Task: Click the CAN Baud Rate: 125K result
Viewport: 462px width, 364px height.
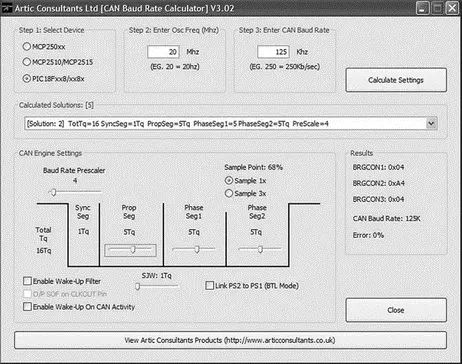Action: [x=386, y=218]
